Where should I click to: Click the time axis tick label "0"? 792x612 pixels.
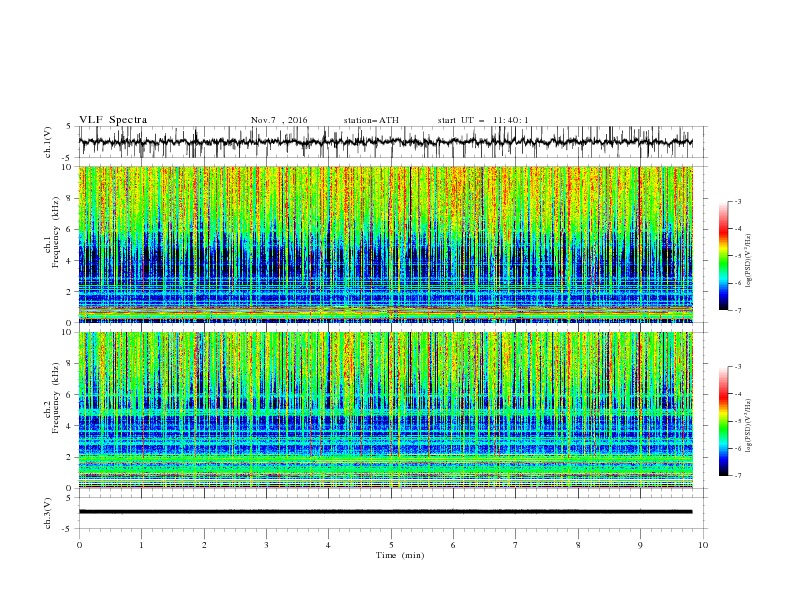point(79,545)
